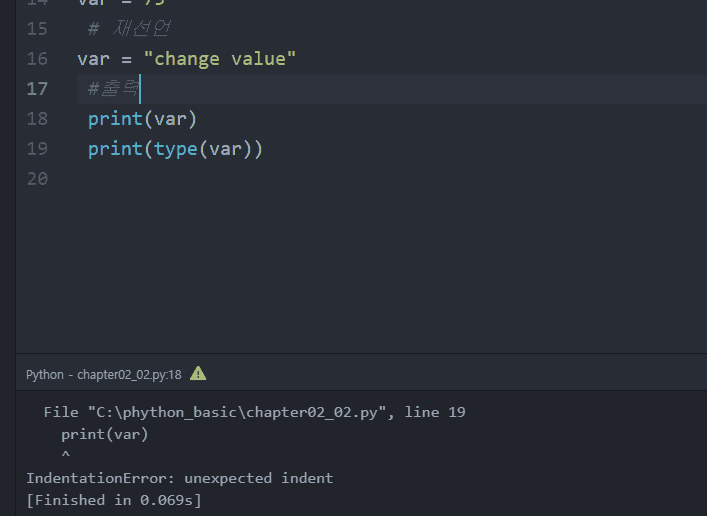Viewport: 707px width, 516px height.
Task: Click the print(var) line in error output
Action: tap(104, 434)
